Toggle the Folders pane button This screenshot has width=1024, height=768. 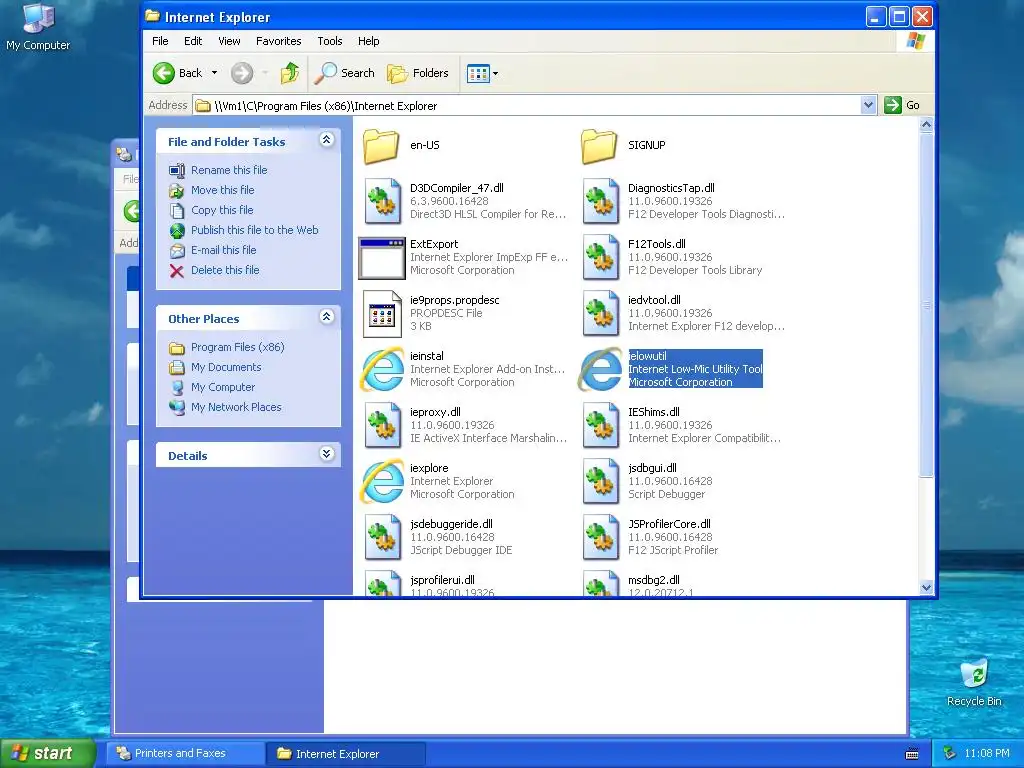coord(418,73)
